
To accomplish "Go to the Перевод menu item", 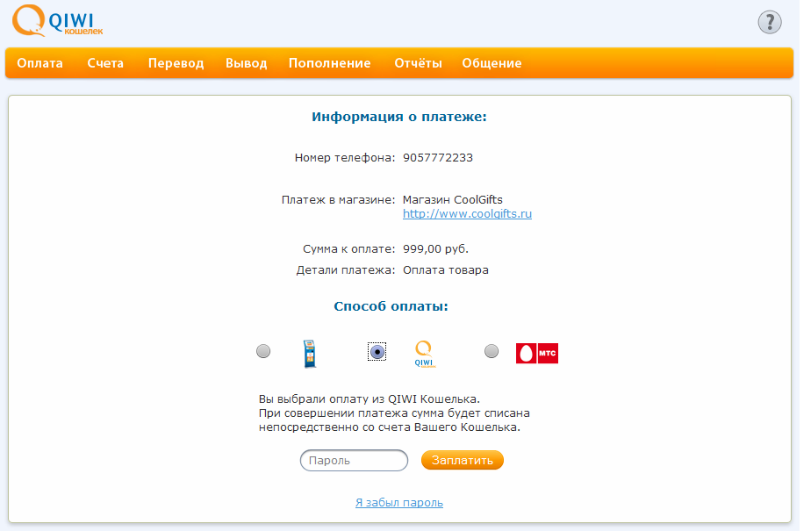I will coord(176,63).
